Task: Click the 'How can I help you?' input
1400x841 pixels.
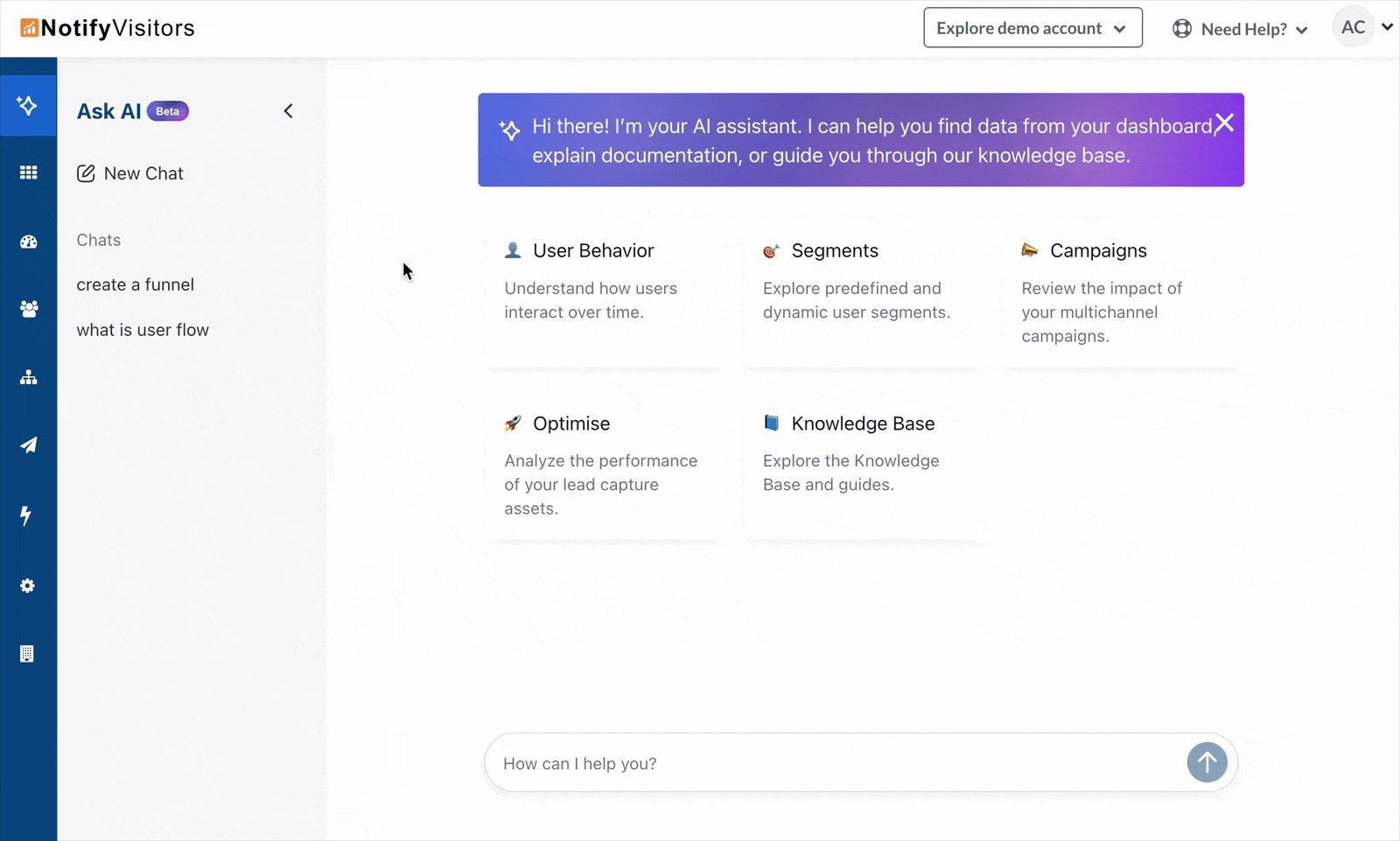Action: pos(831,763)
